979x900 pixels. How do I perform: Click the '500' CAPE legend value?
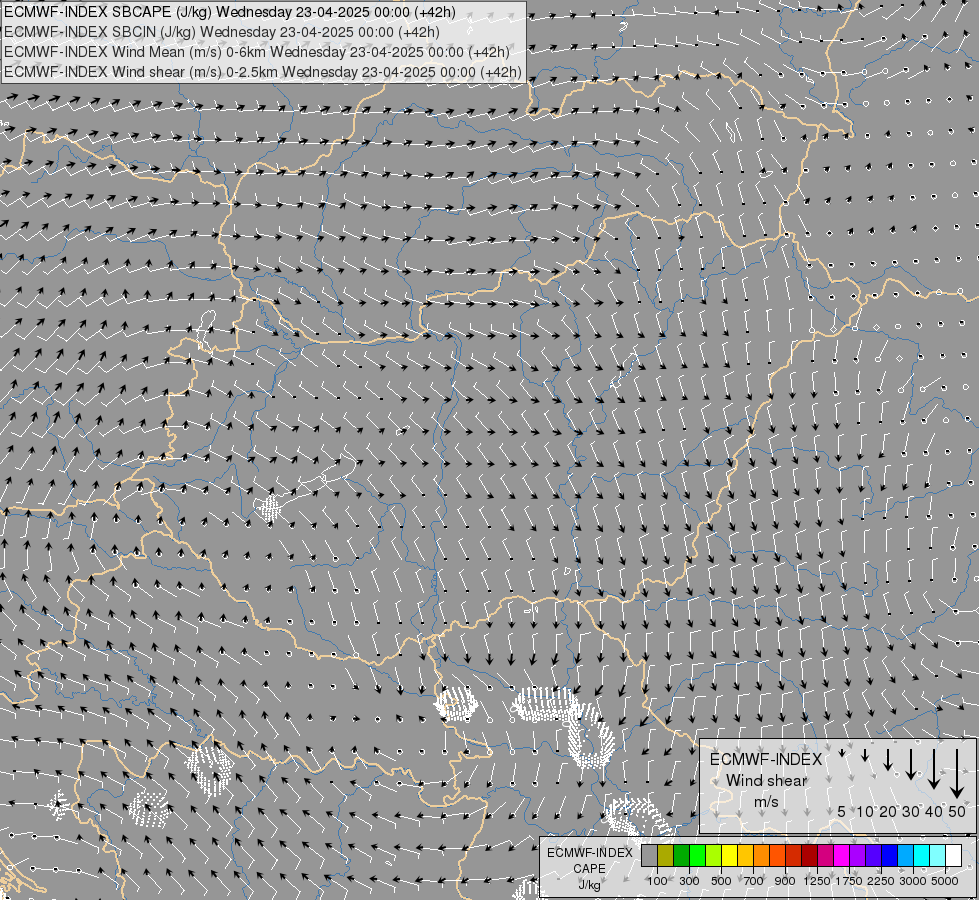click(x=721, y=881)
